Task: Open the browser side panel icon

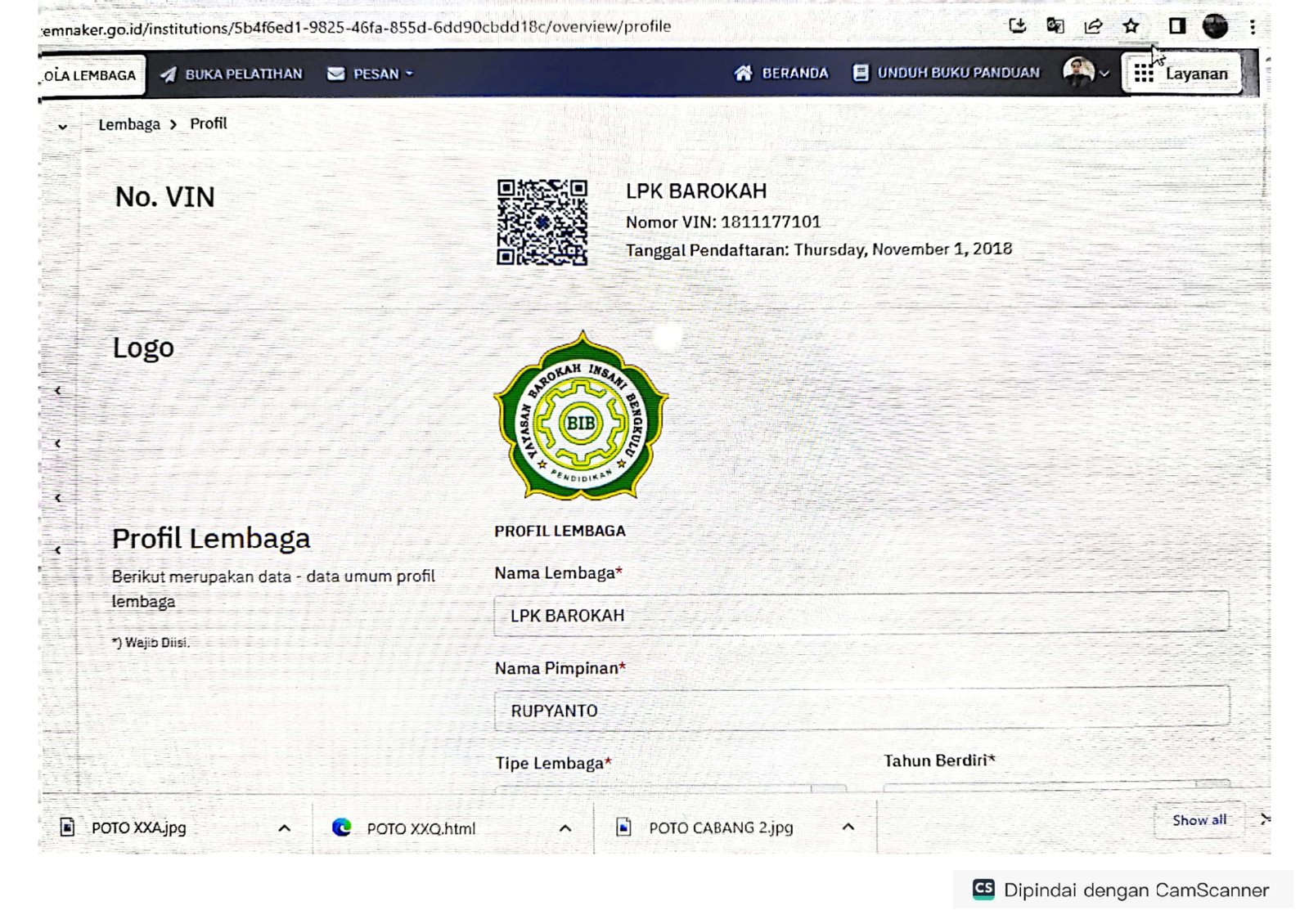Action: pyautogui.click(x=1176, y=26)
